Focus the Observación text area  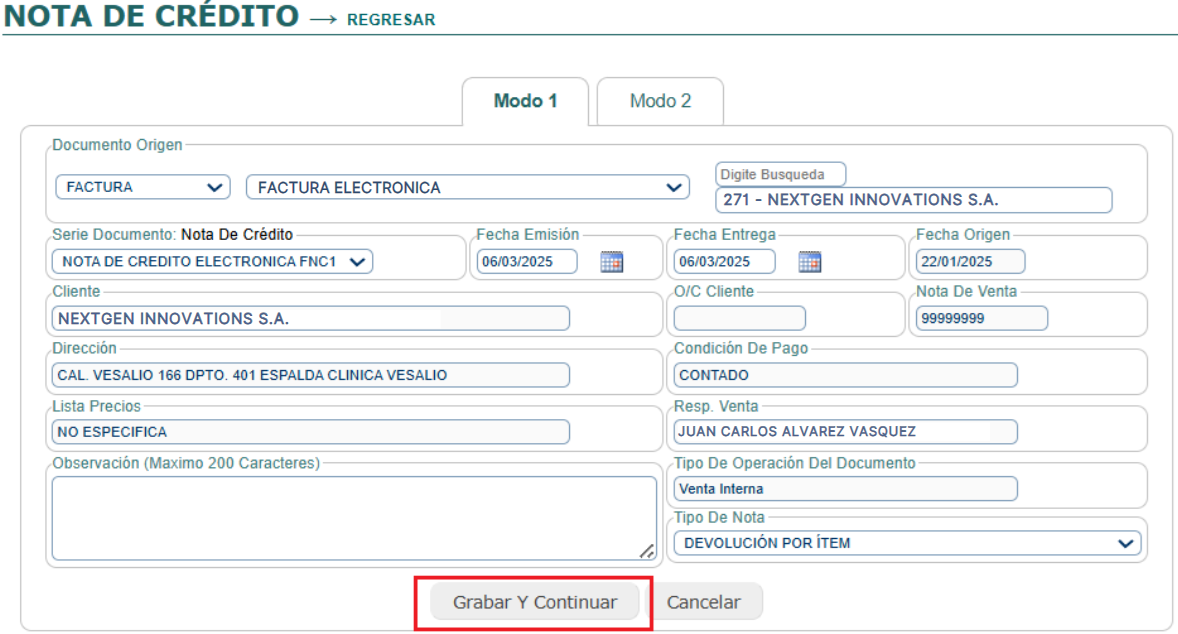tap(354, 518)
